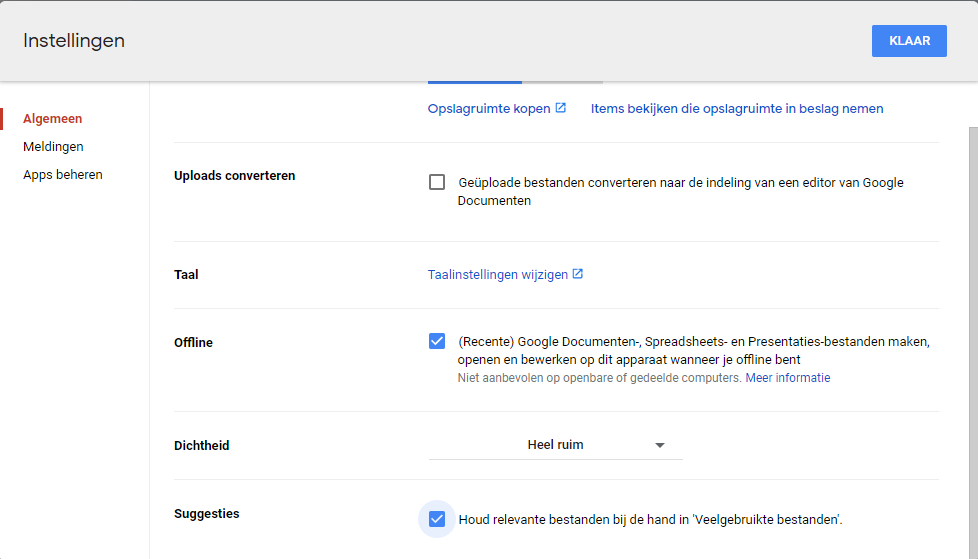
Task: Select the Algemeen settings tab
Action: pos(52,119)
